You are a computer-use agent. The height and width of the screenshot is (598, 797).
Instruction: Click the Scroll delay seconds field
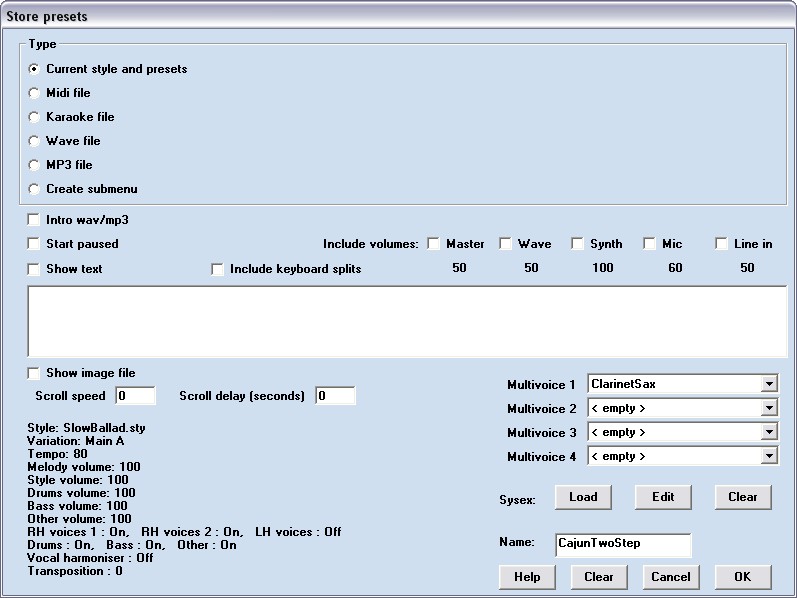tap(335, 396)
